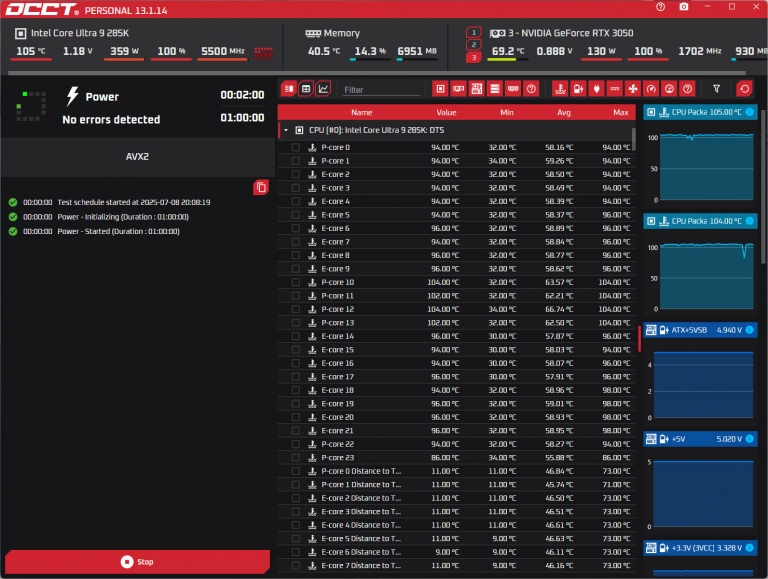Tick the P-core 1 checkbox
The height and width of the screenshot is (579, 768).
tap(296, 161)
